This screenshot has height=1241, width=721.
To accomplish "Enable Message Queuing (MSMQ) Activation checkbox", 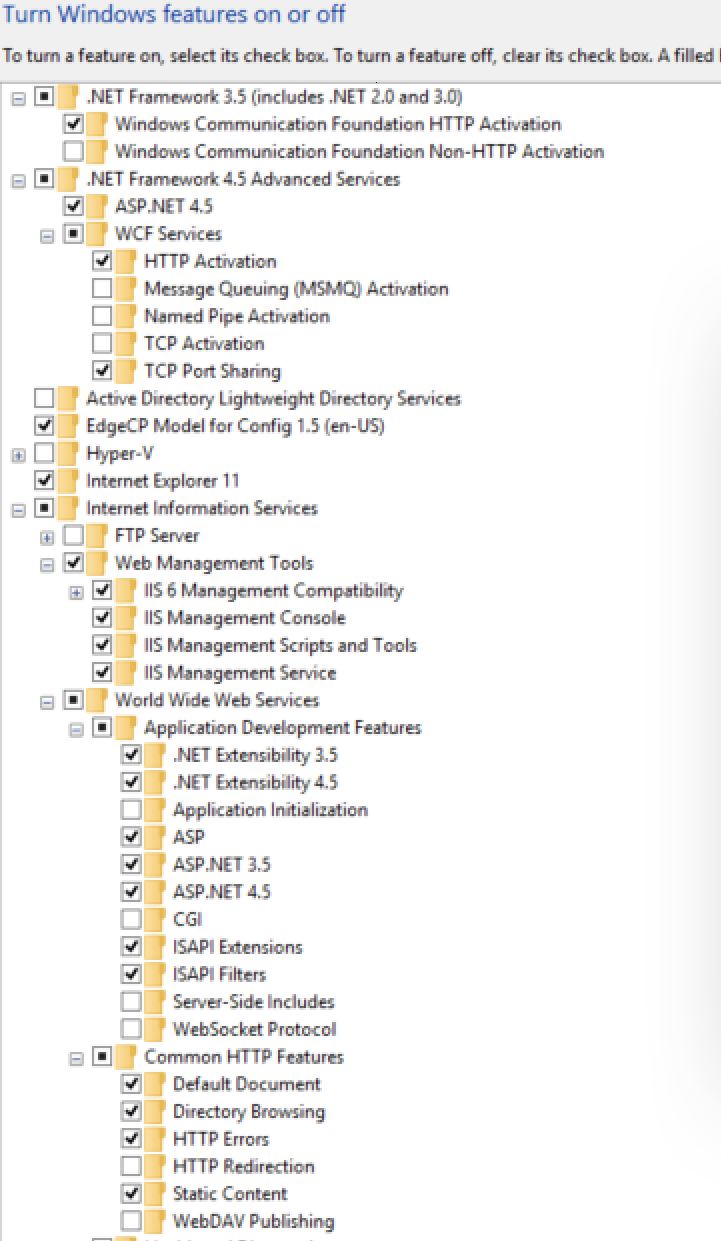I will (102, 289).
